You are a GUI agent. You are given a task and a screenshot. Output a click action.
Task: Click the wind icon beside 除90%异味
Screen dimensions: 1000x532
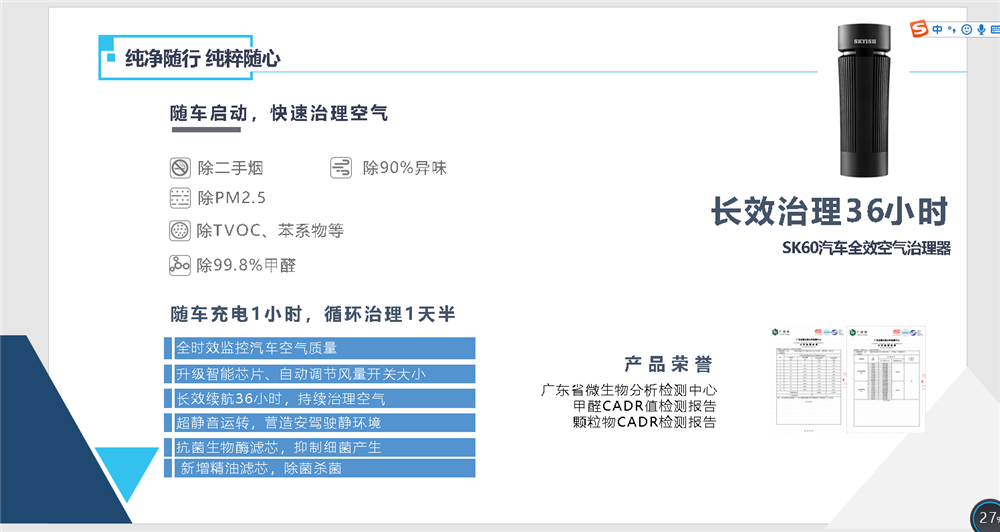click(x=341, y=168)
